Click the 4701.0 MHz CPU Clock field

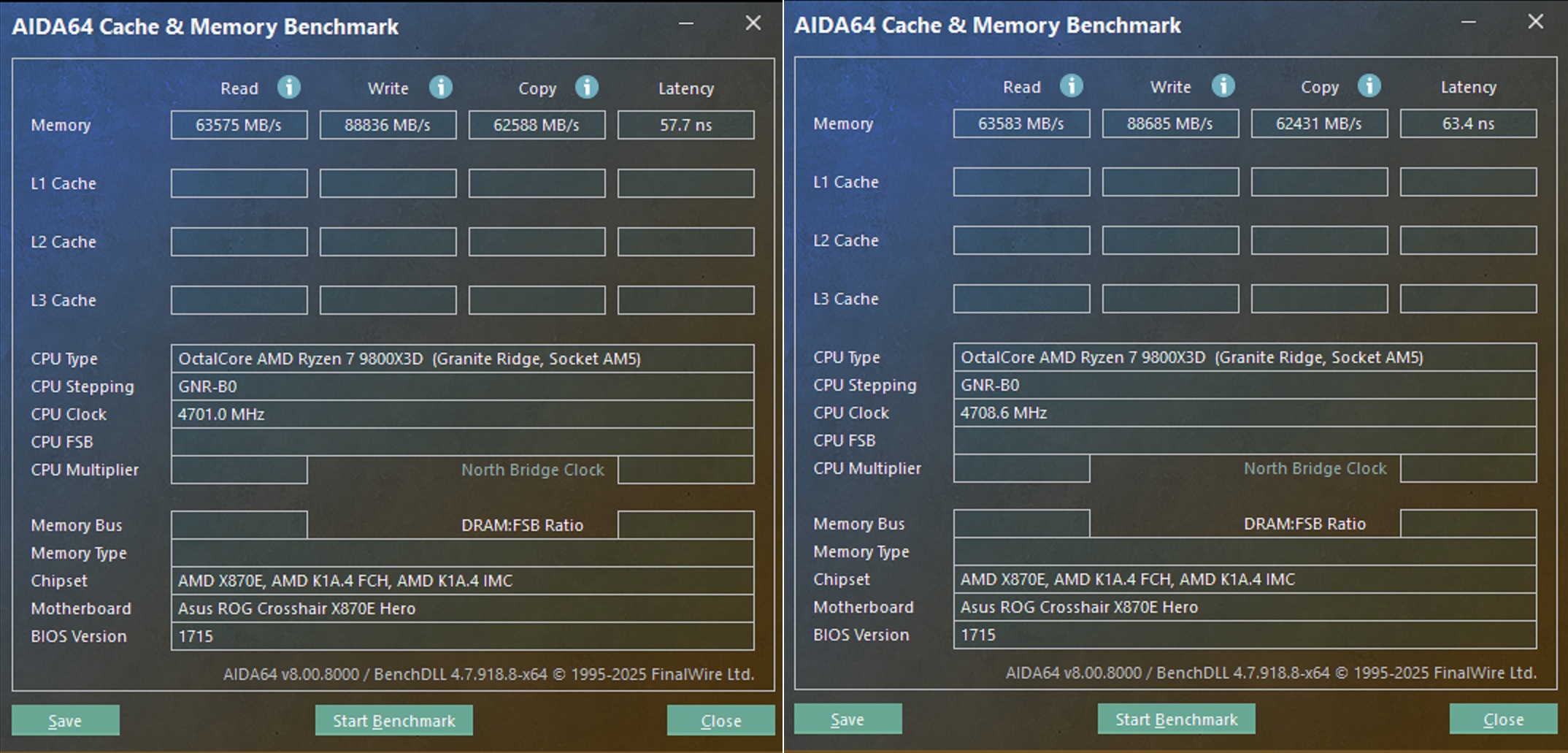point(462,414)
